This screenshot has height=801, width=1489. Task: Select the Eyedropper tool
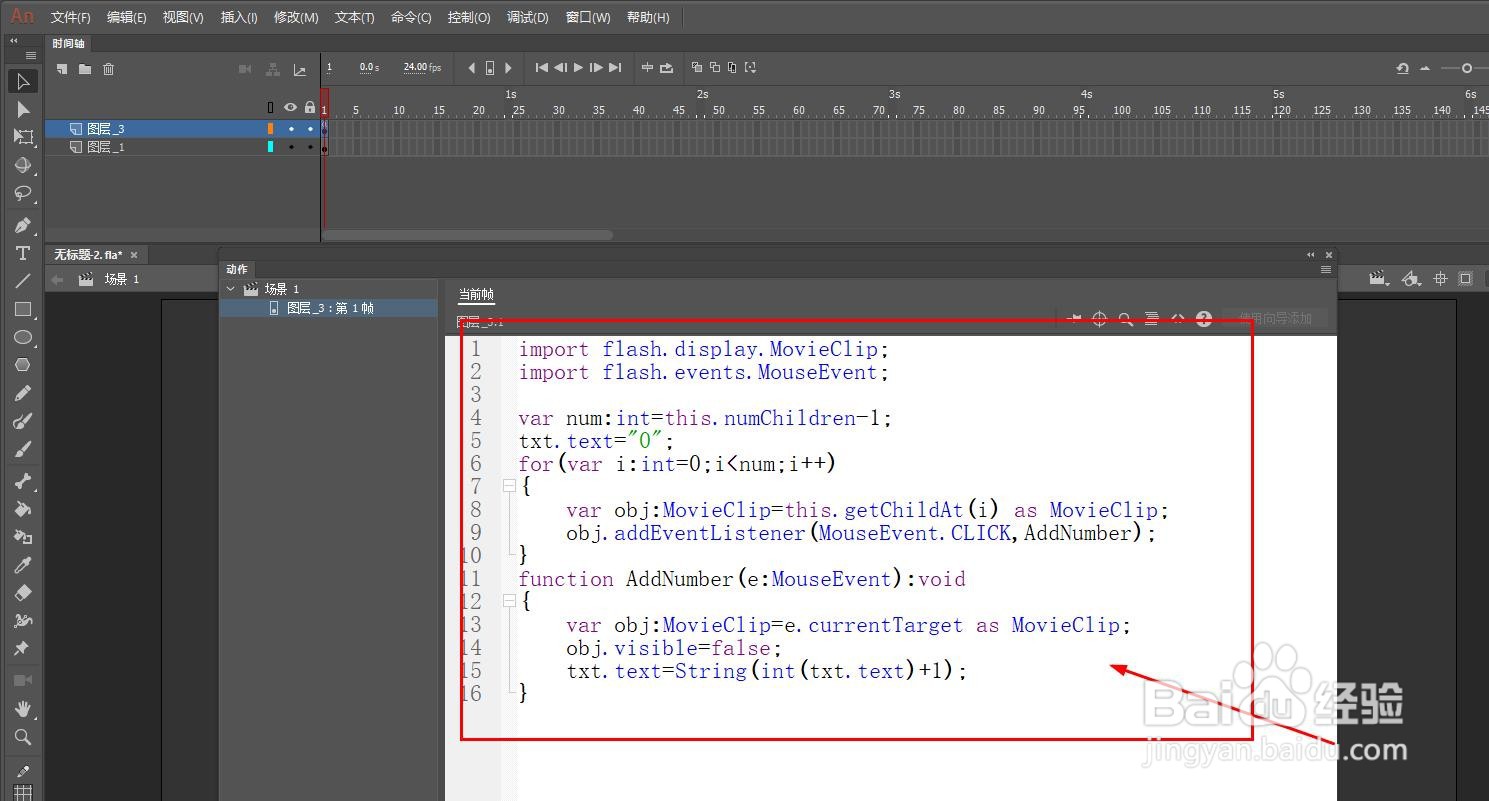click(23, 565)
